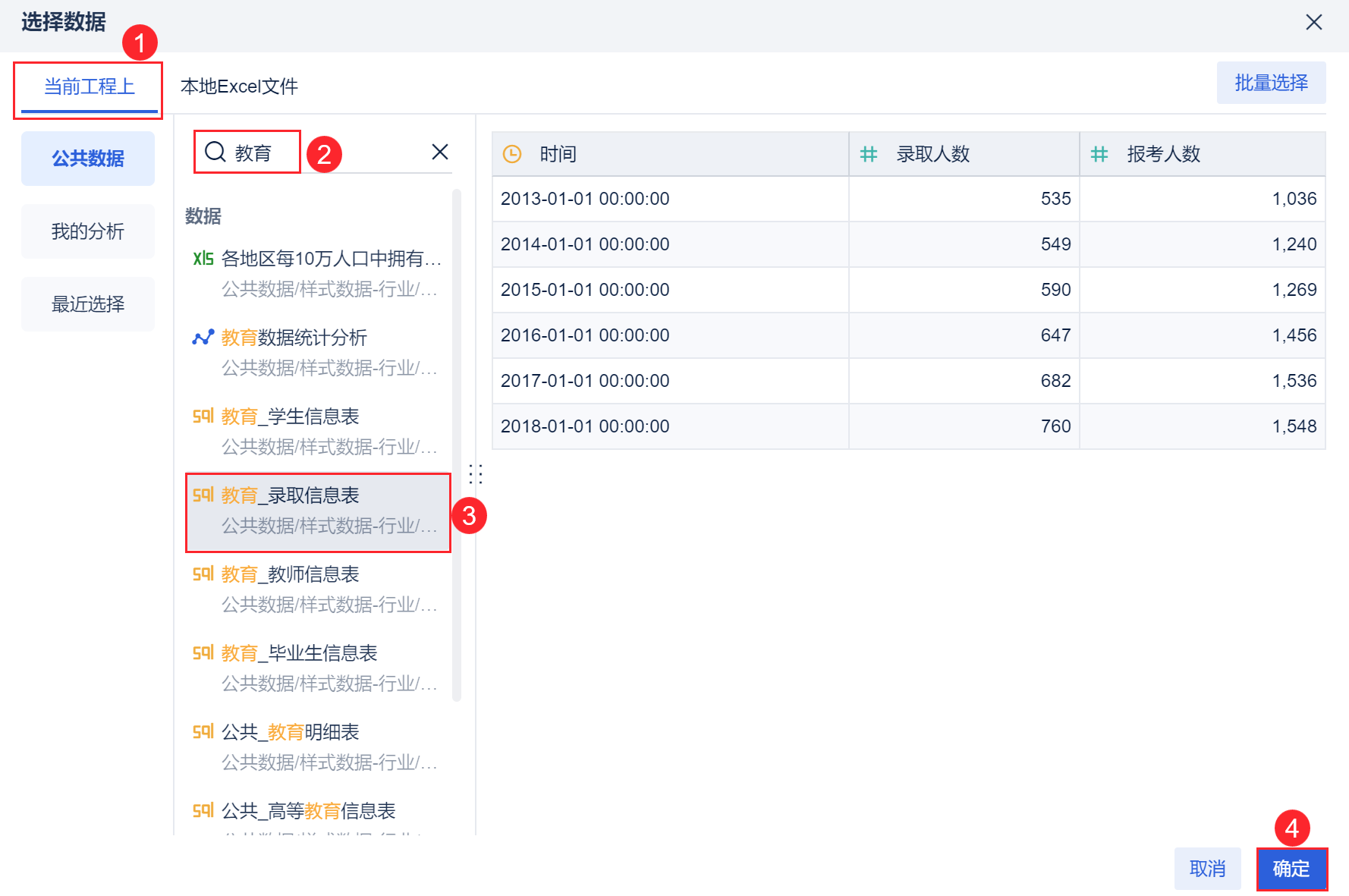Confirm selection with the 确定 button

pos(1291,869)
